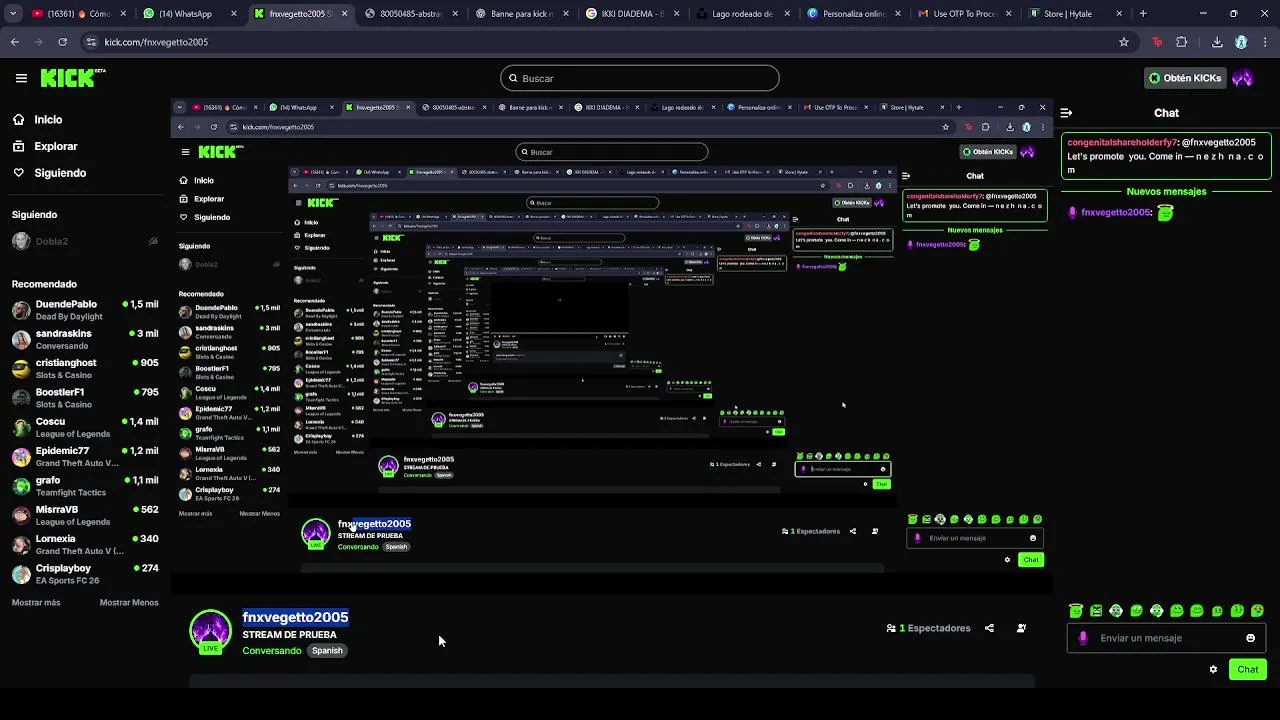
Task: Open the followed channel Dobla2
Action: [84, 241]
